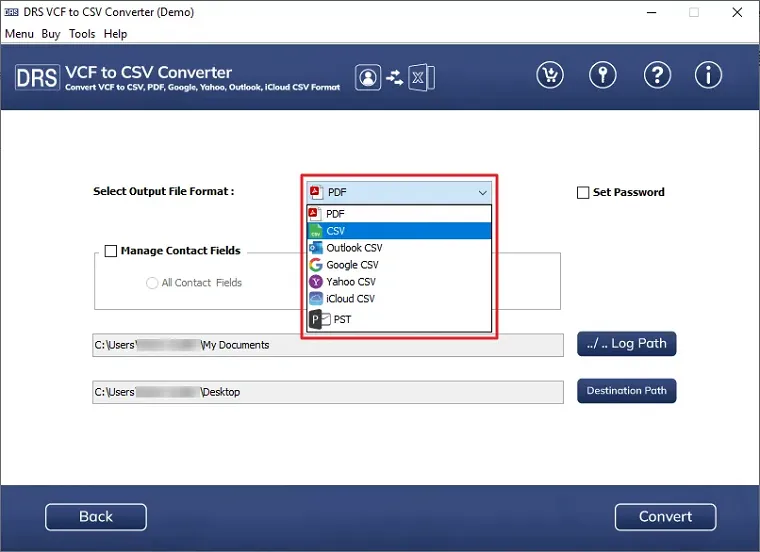
Task: Click the Destination Path button
Action: (626, 391)
